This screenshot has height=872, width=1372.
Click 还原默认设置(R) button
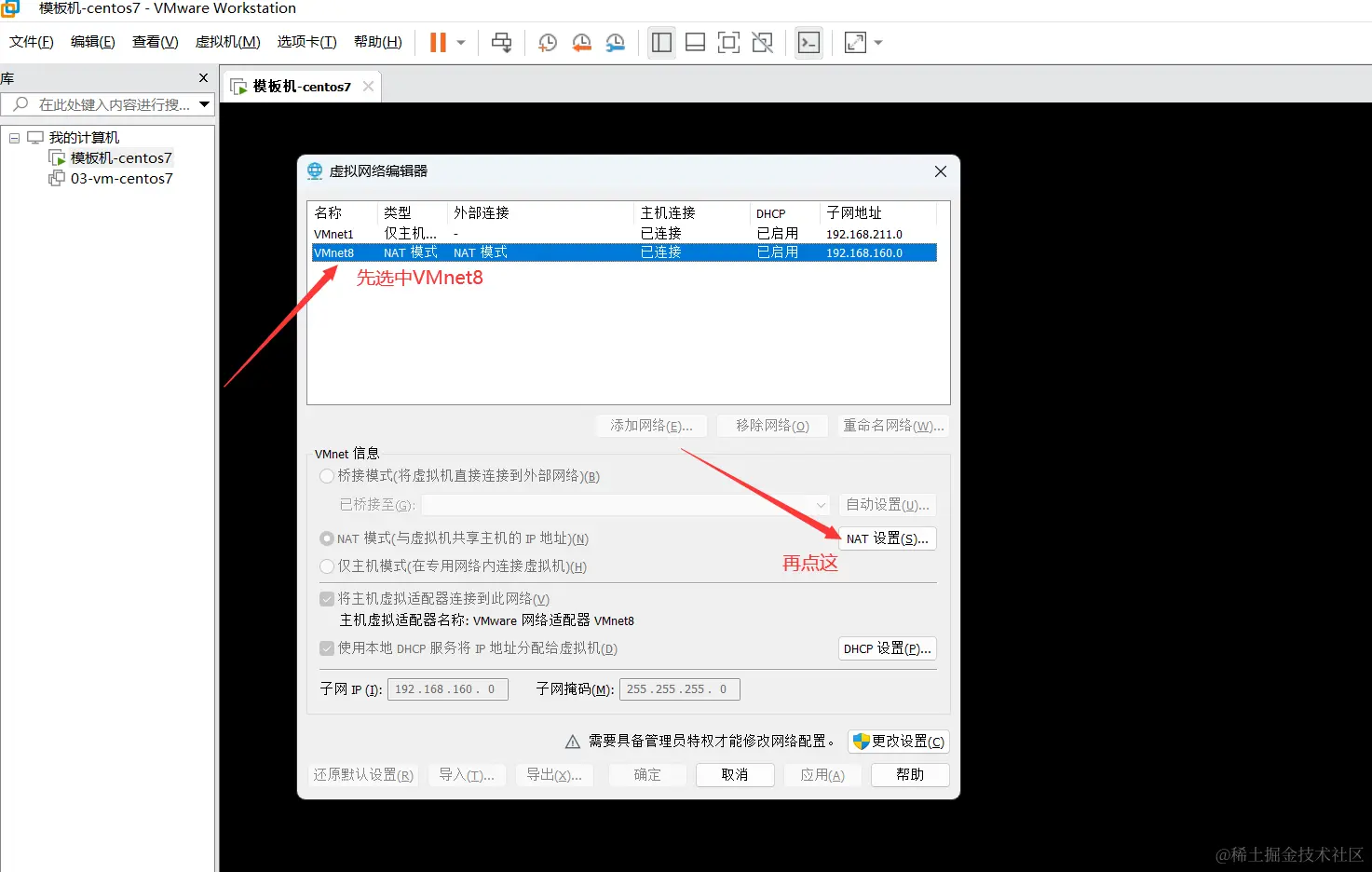coord(363,775)
